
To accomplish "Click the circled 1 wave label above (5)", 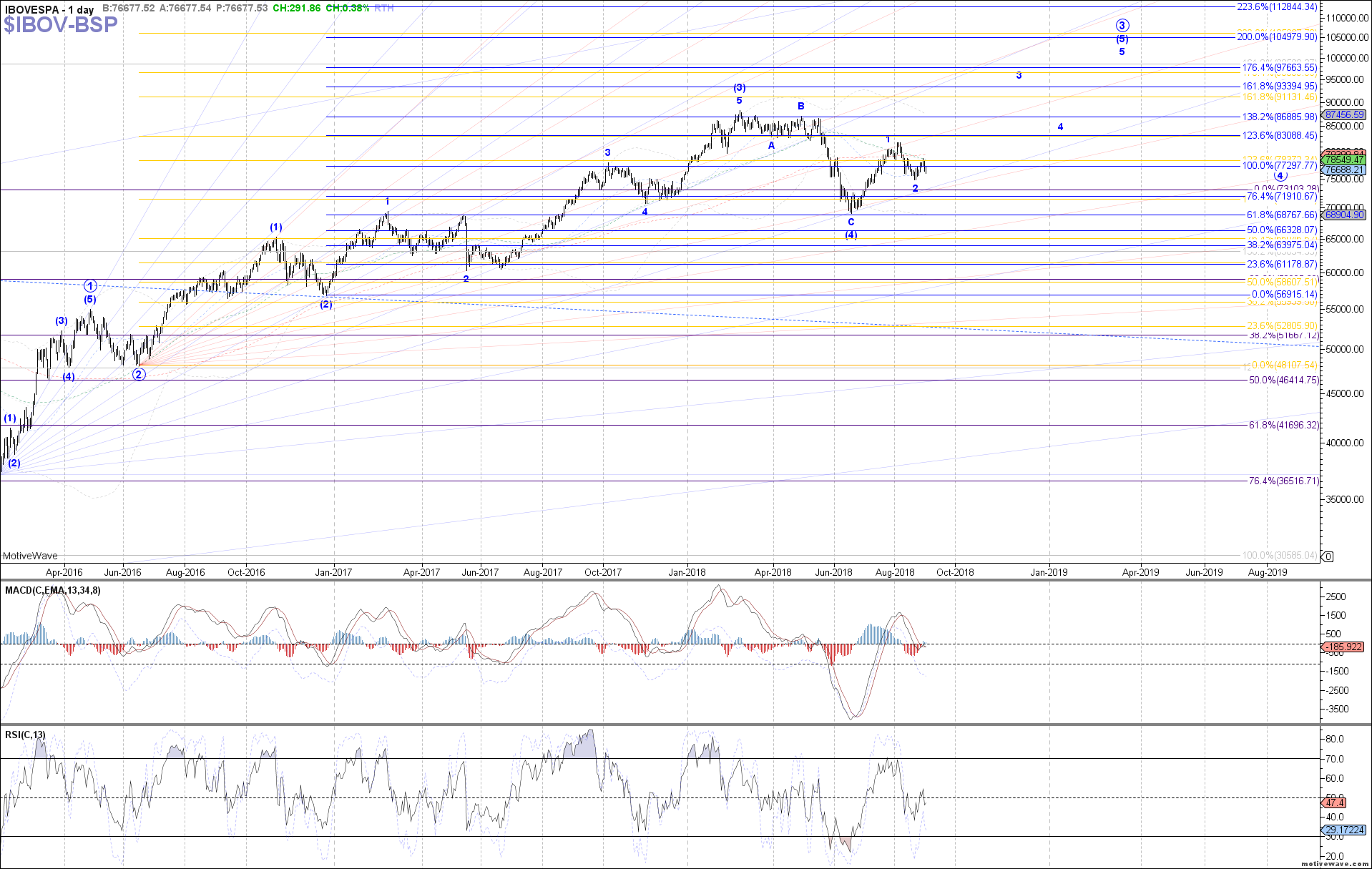I will 89,285.
